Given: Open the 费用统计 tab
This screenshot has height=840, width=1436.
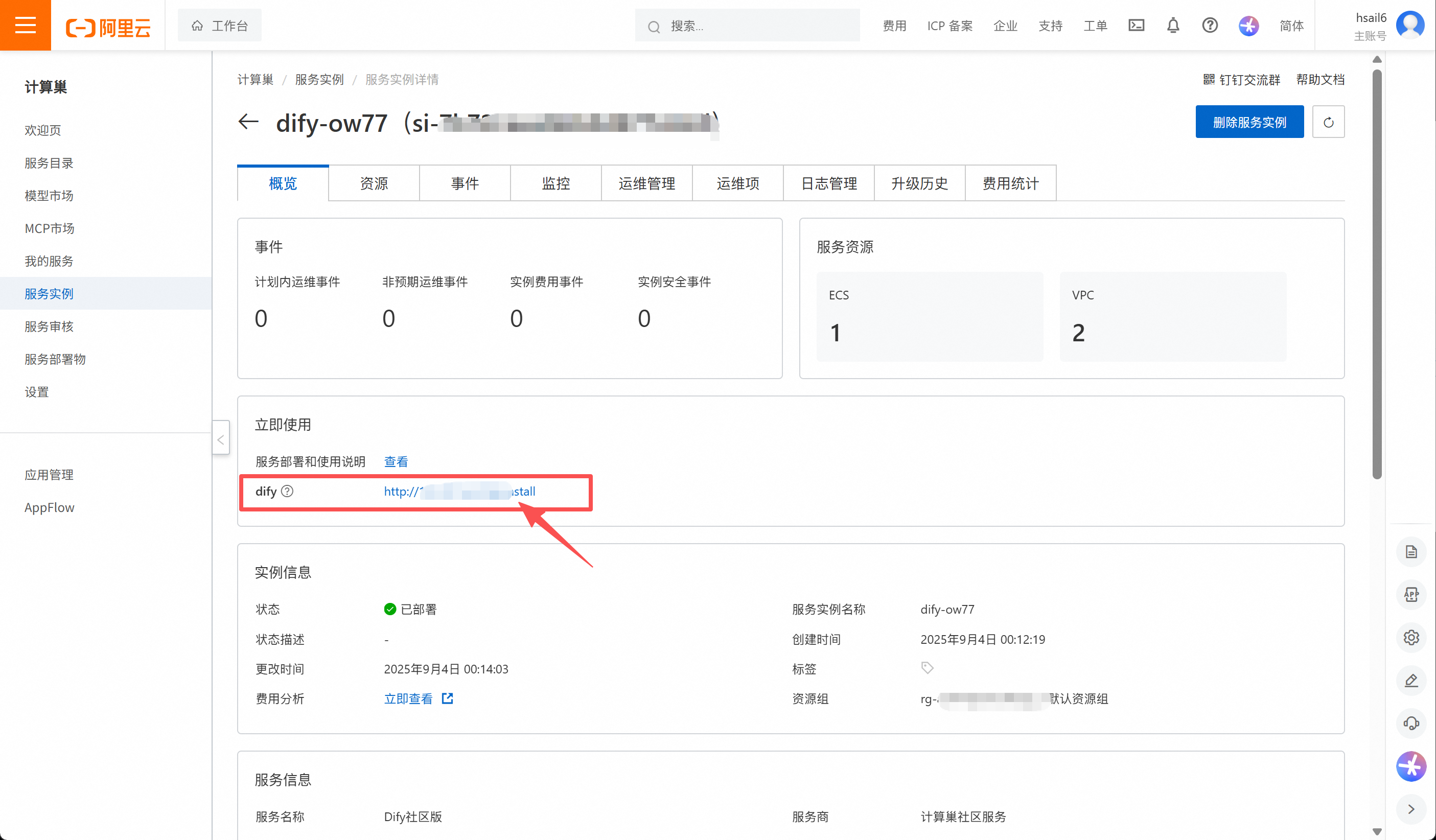Looking at the screenshot, I should [x=1011, y=183].
